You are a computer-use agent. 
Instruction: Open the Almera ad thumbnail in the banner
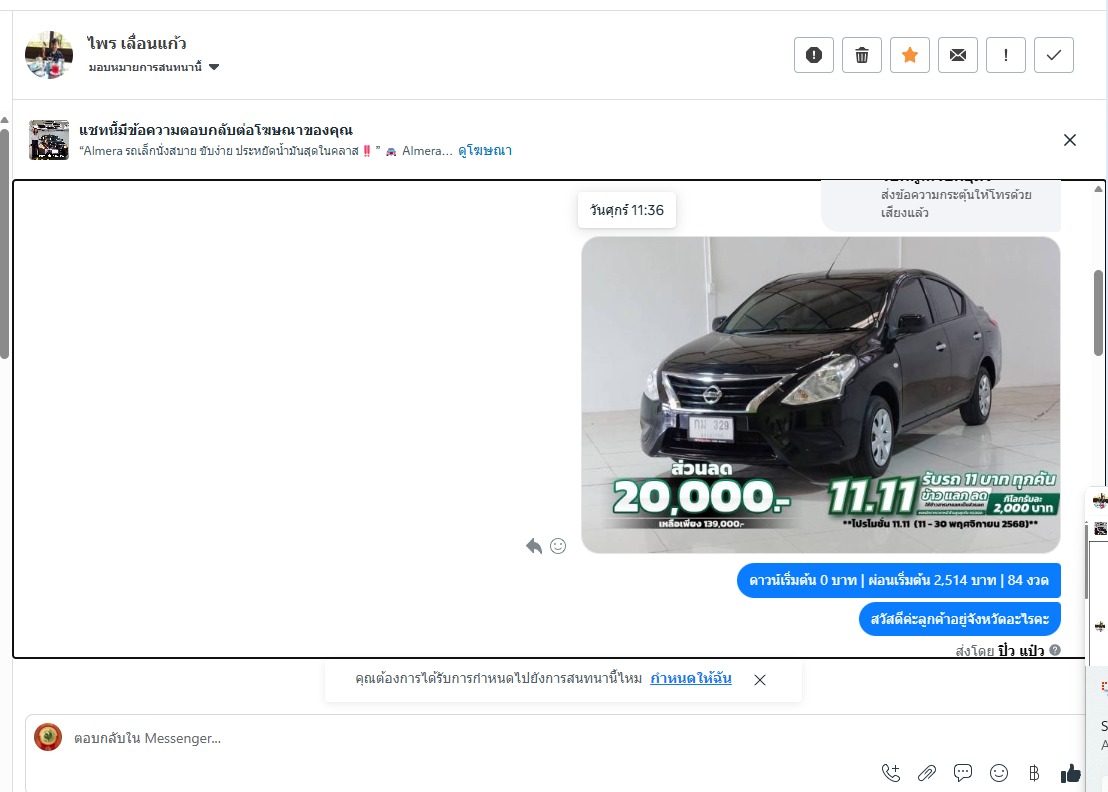(49, 140)
